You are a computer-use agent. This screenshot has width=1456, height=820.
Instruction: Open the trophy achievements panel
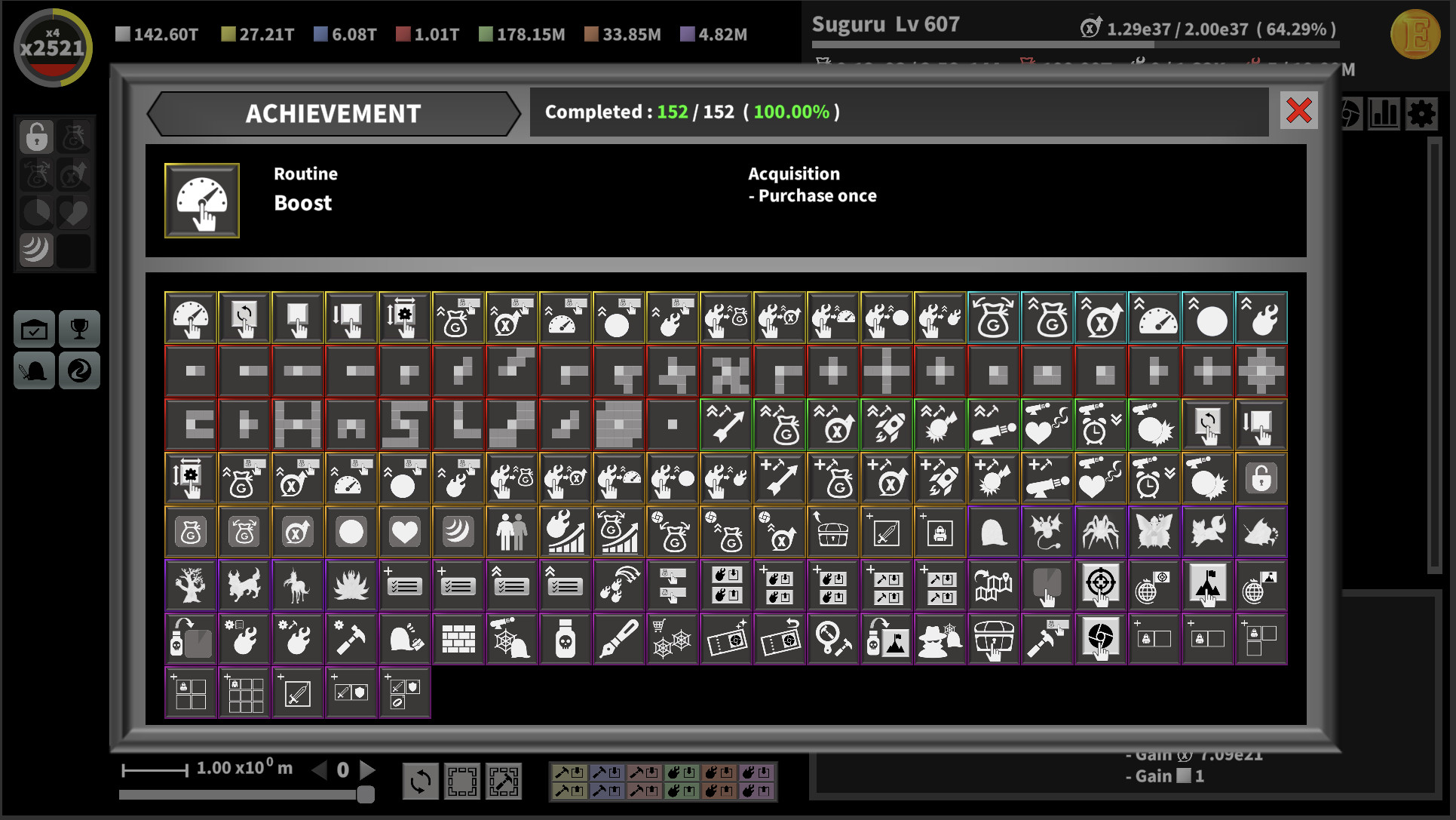(80, 329)
